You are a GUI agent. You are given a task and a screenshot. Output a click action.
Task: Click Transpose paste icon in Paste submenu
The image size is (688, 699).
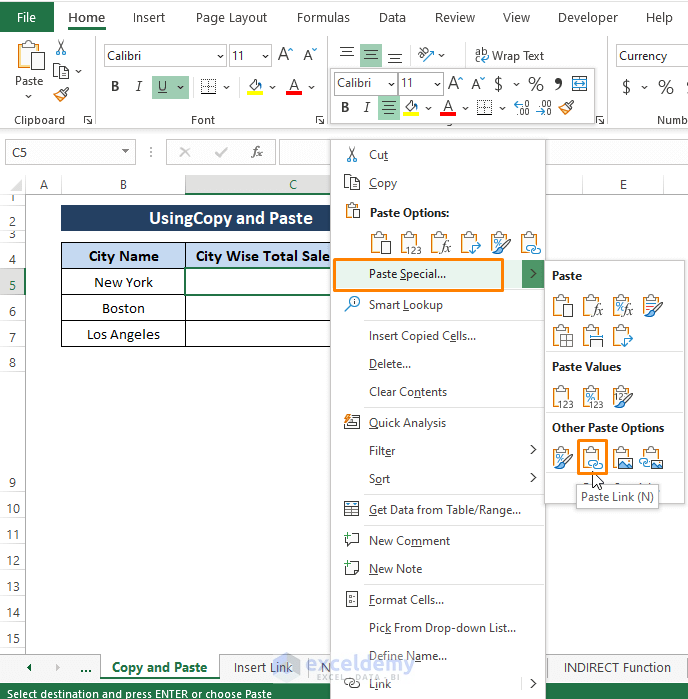(623, 336)
